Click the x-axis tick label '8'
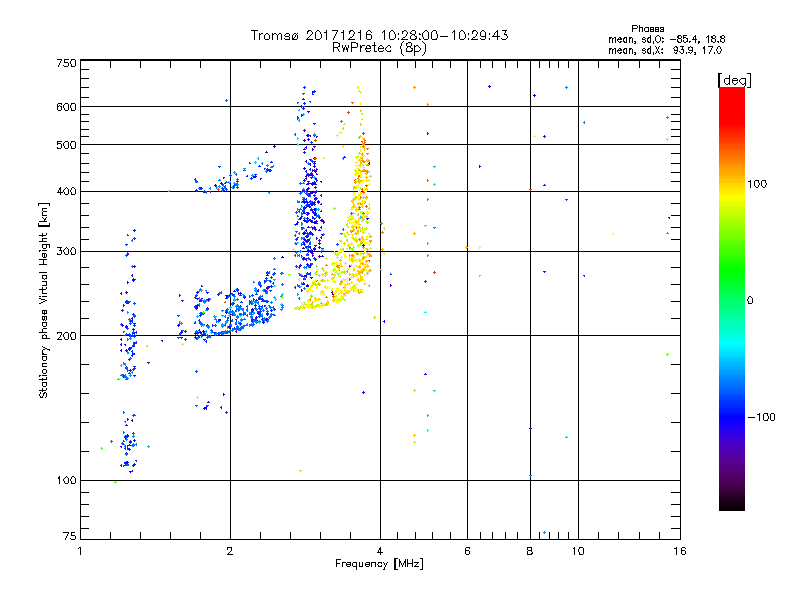 click(x=530, y=551)
